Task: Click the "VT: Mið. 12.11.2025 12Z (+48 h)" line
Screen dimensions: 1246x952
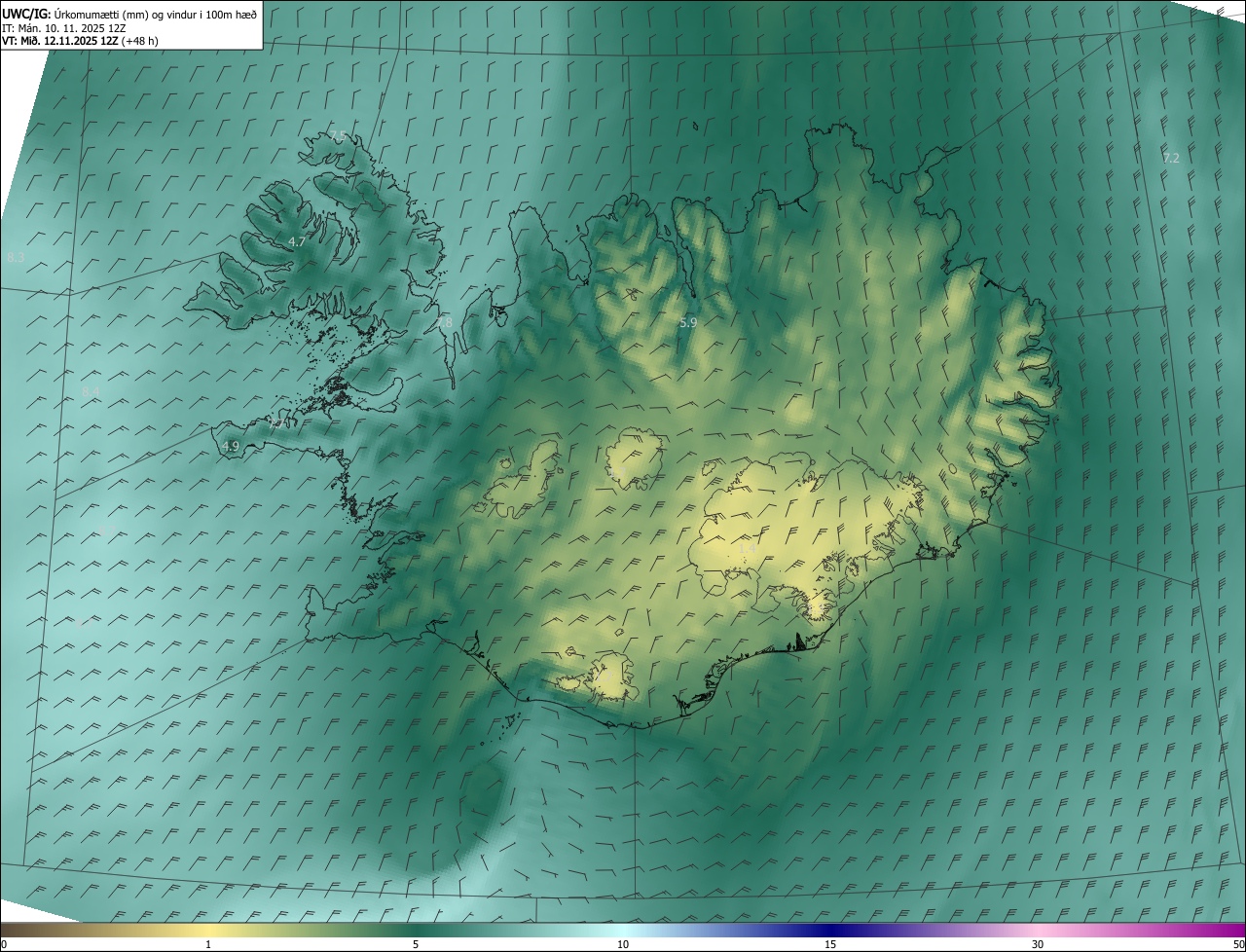Action: (x=81, y=41)
